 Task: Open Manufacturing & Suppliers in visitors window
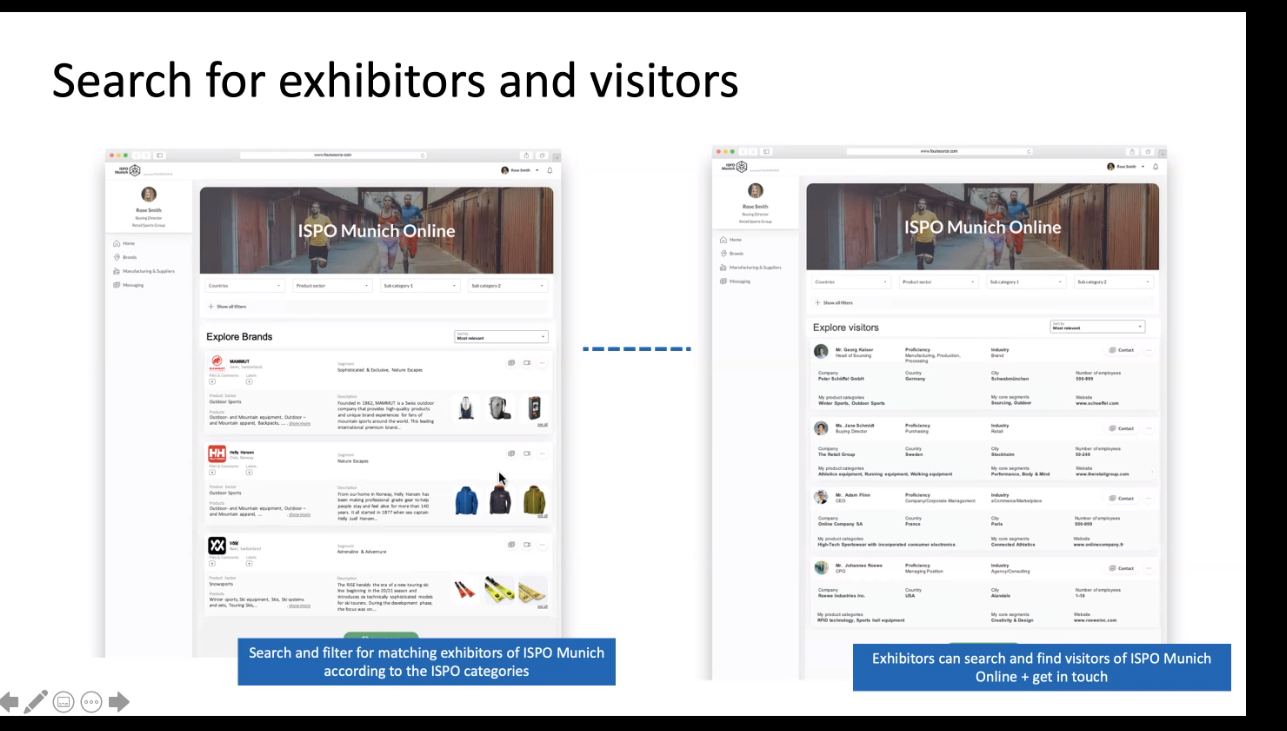750,267
